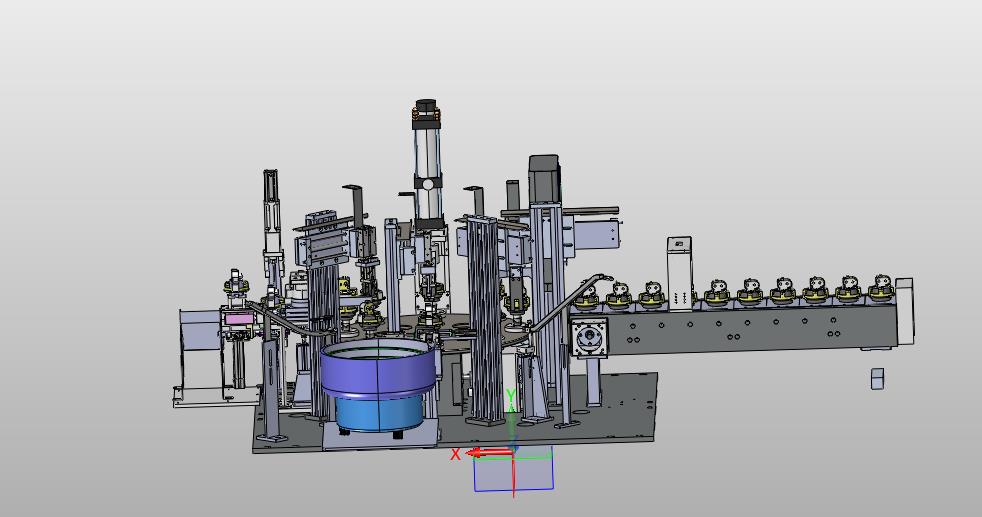Select the square conveyor drive motor flange

(589, 338)
